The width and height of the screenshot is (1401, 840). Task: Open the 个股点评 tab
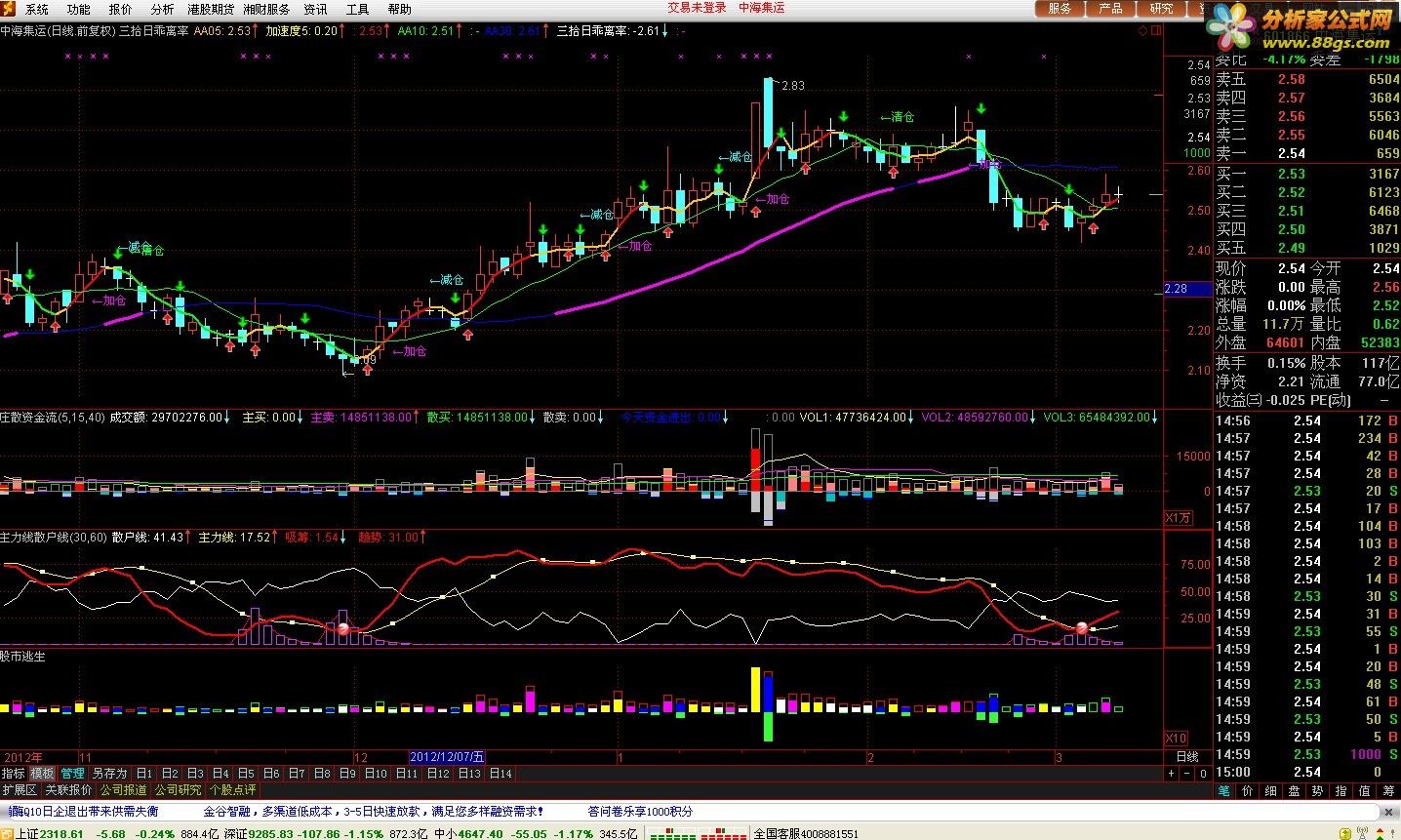coord(232,789)
